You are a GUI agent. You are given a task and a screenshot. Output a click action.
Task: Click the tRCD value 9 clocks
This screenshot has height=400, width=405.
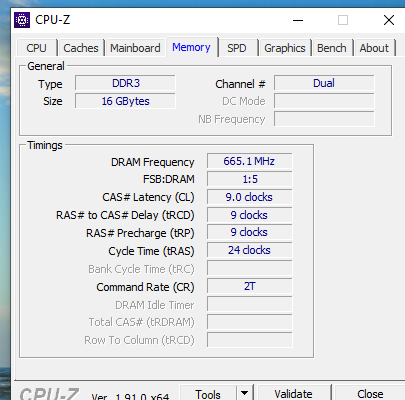pos(249,215)
